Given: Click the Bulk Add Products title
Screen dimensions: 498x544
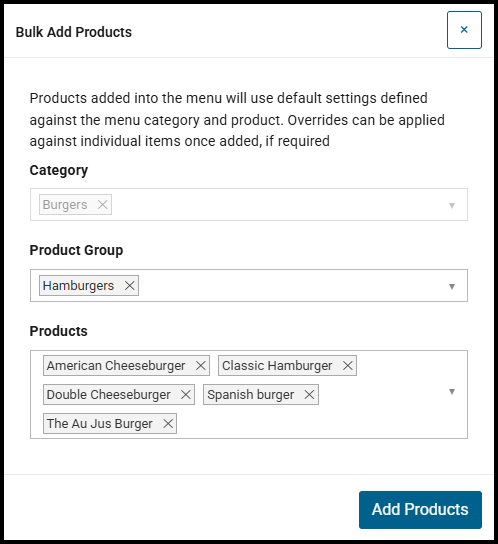Looking at the screenshot, I should 74,32.
